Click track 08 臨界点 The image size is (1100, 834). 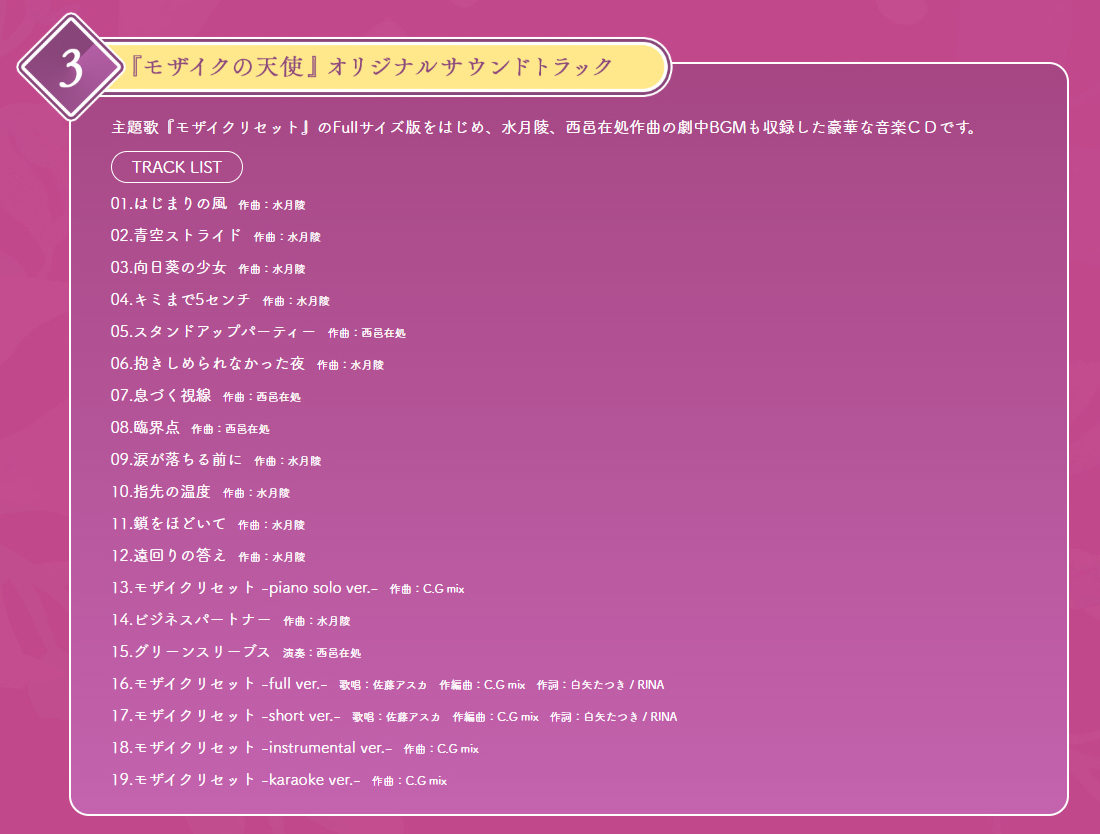point(146,428)
